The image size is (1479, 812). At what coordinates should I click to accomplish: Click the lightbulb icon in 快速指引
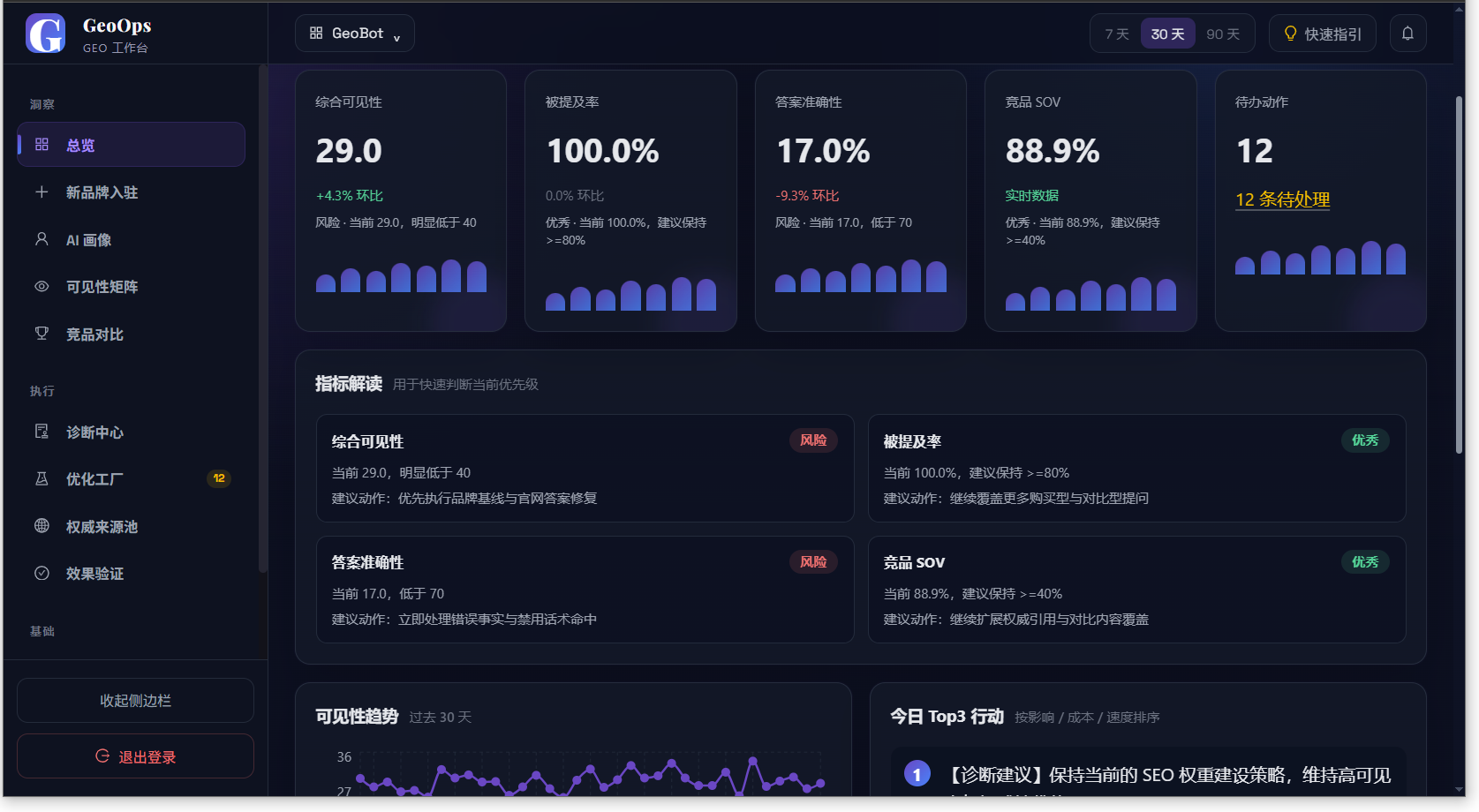[1290, 34]
